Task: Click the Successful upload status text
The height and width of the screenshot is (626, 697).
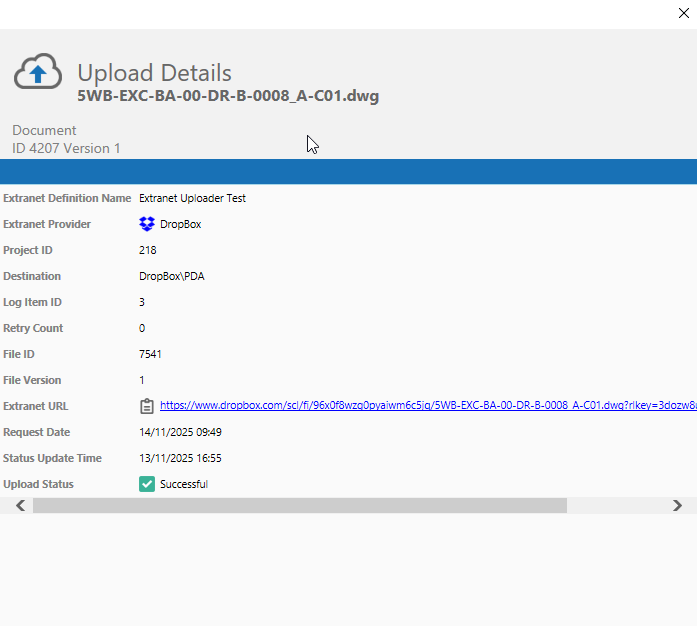Action: (184, 484)
